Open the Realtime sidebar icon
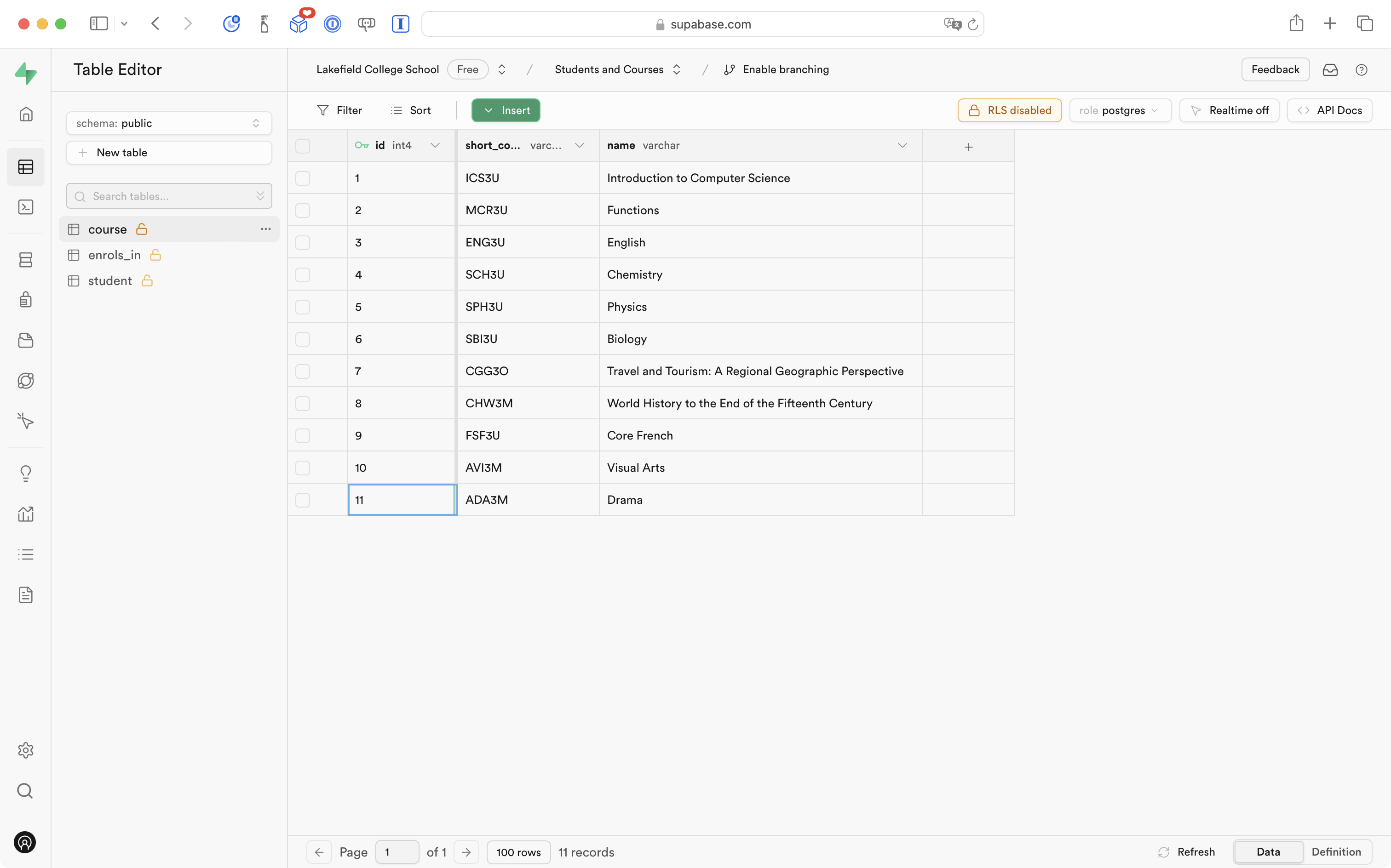Viewport: 1391px width, 868px height. 26,422
